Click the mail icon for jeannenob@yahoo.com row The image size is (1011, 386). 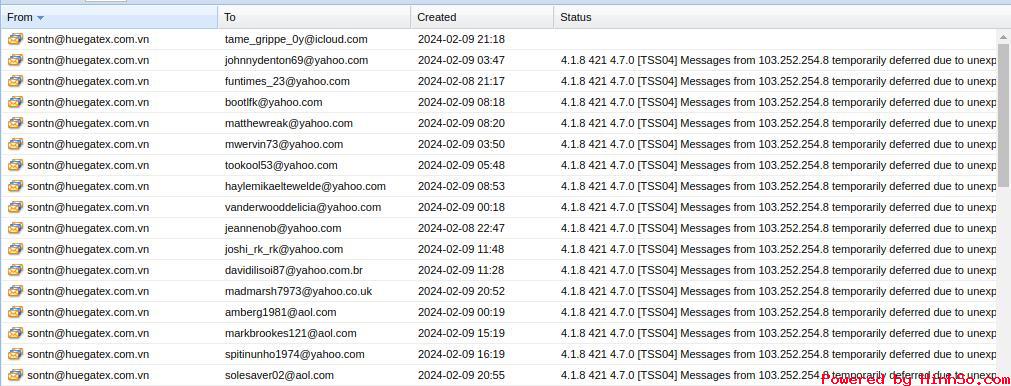15,228
